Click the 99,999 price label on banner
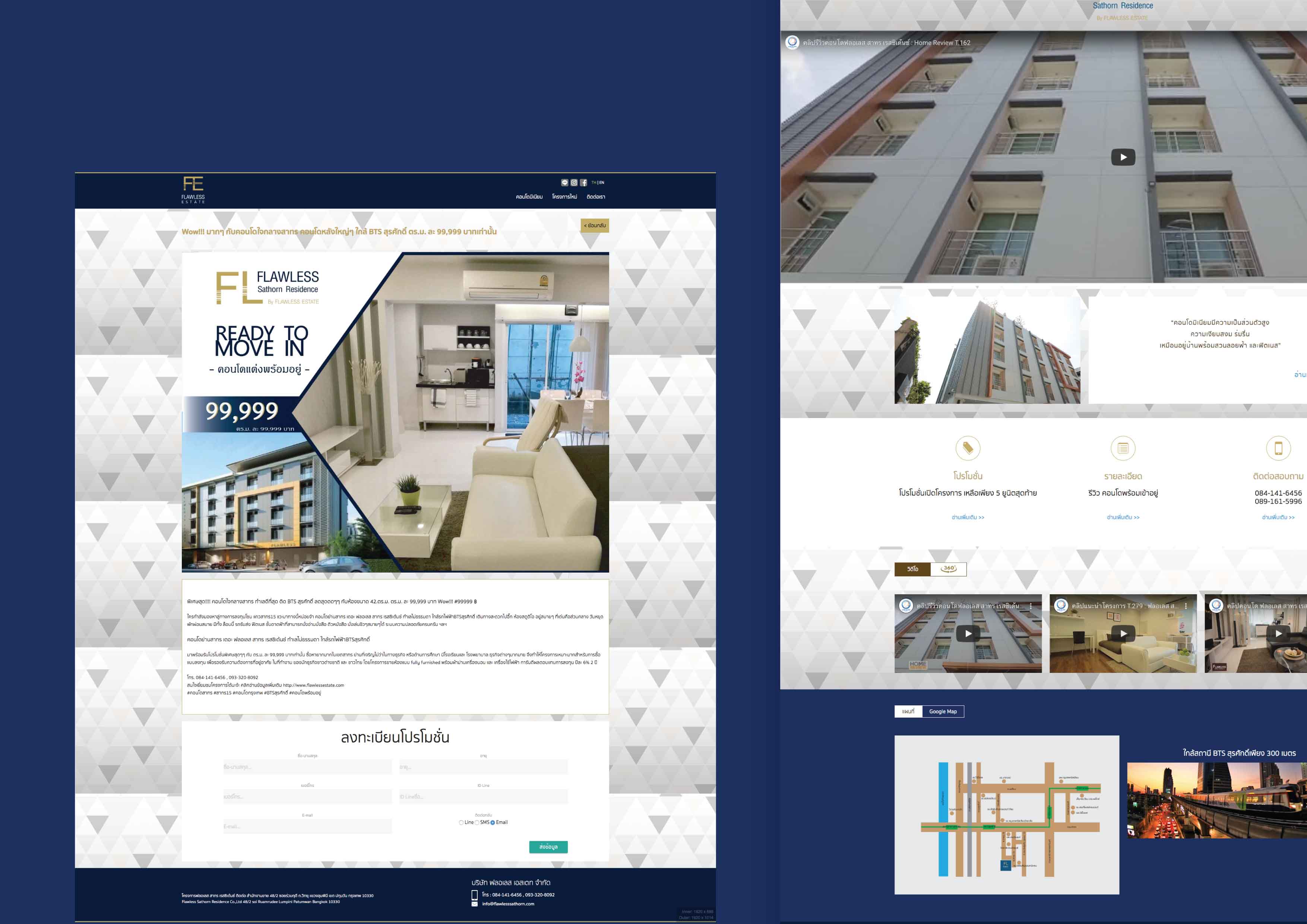The image size is (1307, 924). tap(242, 411)
